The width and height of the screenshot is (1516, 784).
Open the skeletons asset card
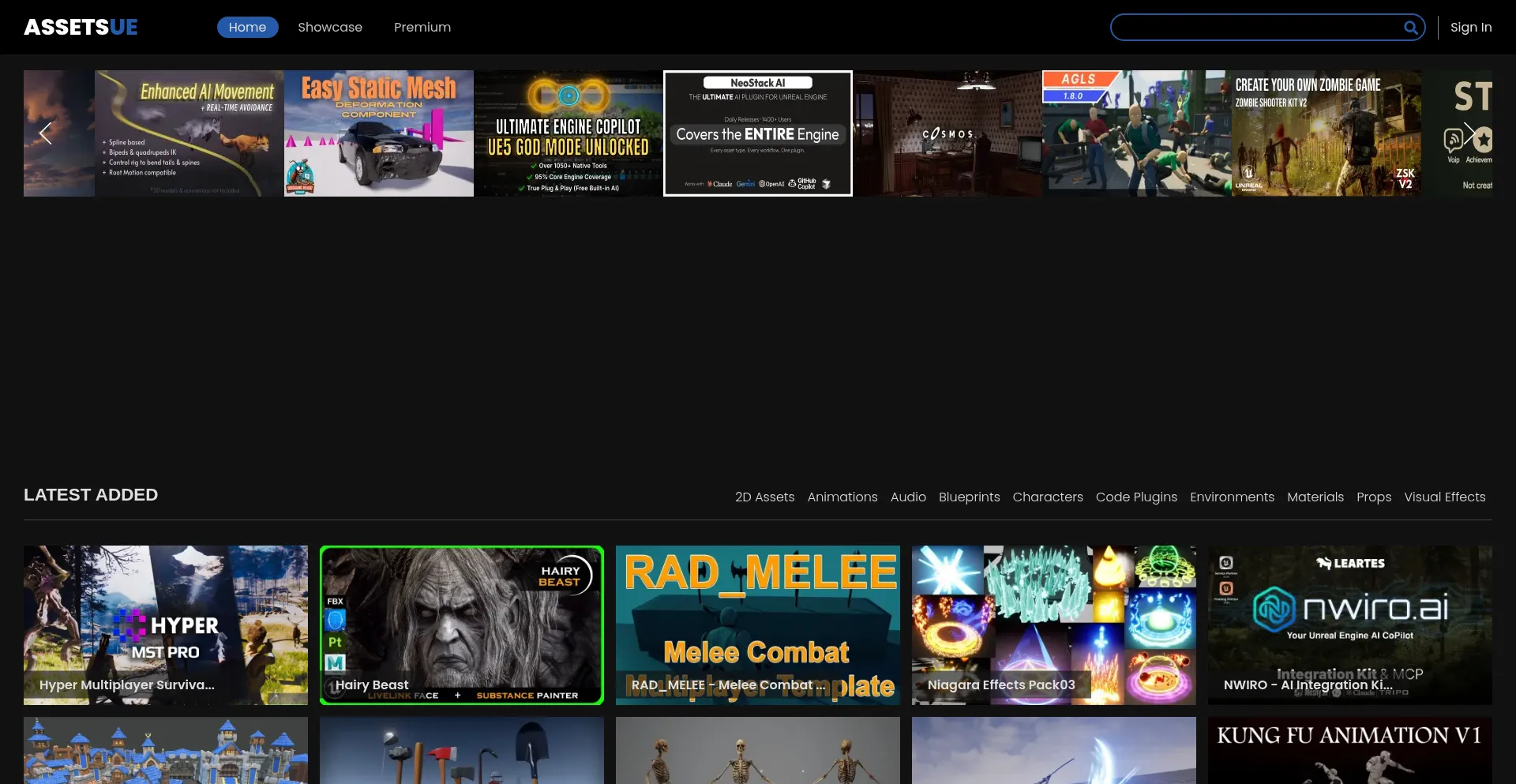(x=758, y=750)
